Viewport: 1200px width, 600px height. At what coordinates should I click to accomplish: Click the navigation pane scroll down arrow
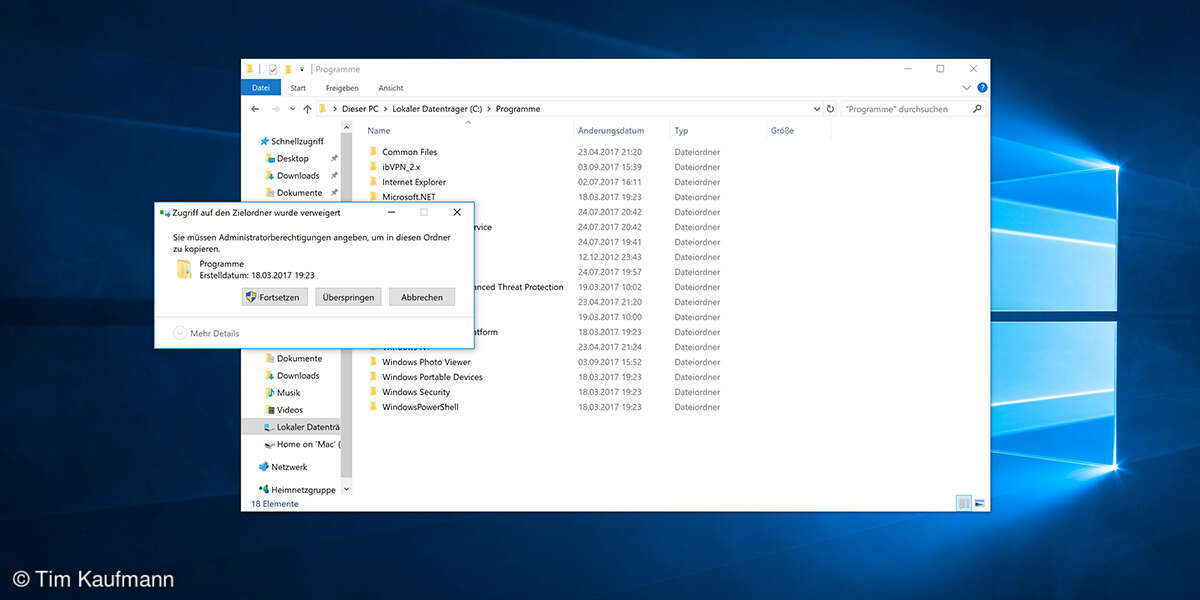click(346, 490)
